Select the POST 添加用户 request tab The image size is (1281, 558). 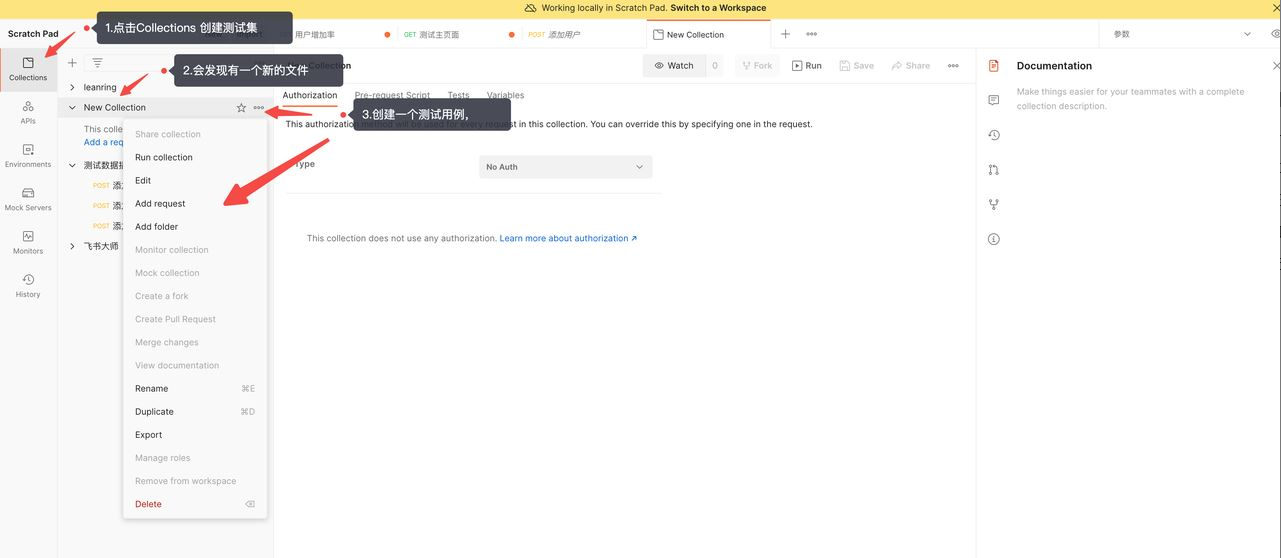click(583, 34)
